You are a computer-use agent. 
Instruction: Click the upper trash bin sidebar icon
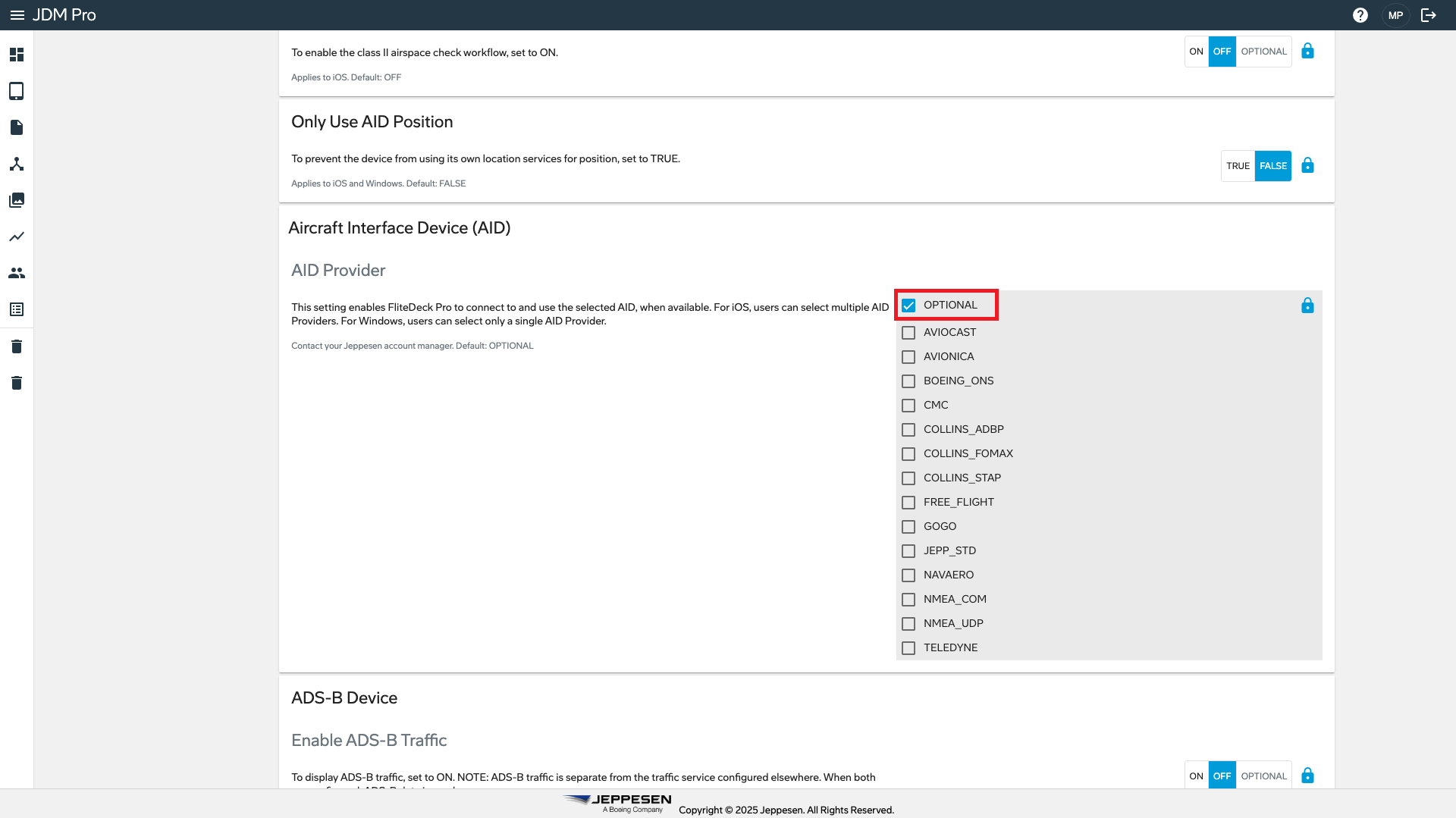[17, 346]
